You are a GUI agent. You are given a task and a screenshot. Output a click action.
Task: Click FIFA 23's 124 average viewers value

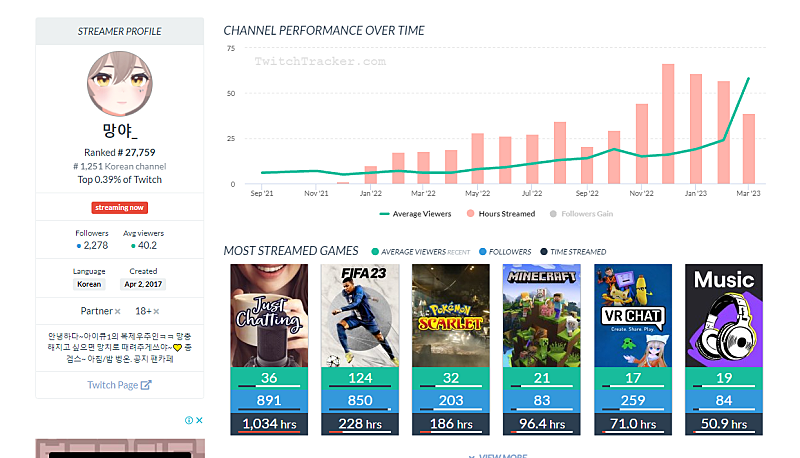pos(360,378)
